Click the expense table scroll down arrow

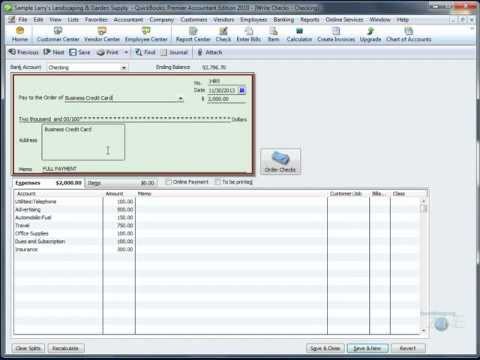[x=424, y=330]
